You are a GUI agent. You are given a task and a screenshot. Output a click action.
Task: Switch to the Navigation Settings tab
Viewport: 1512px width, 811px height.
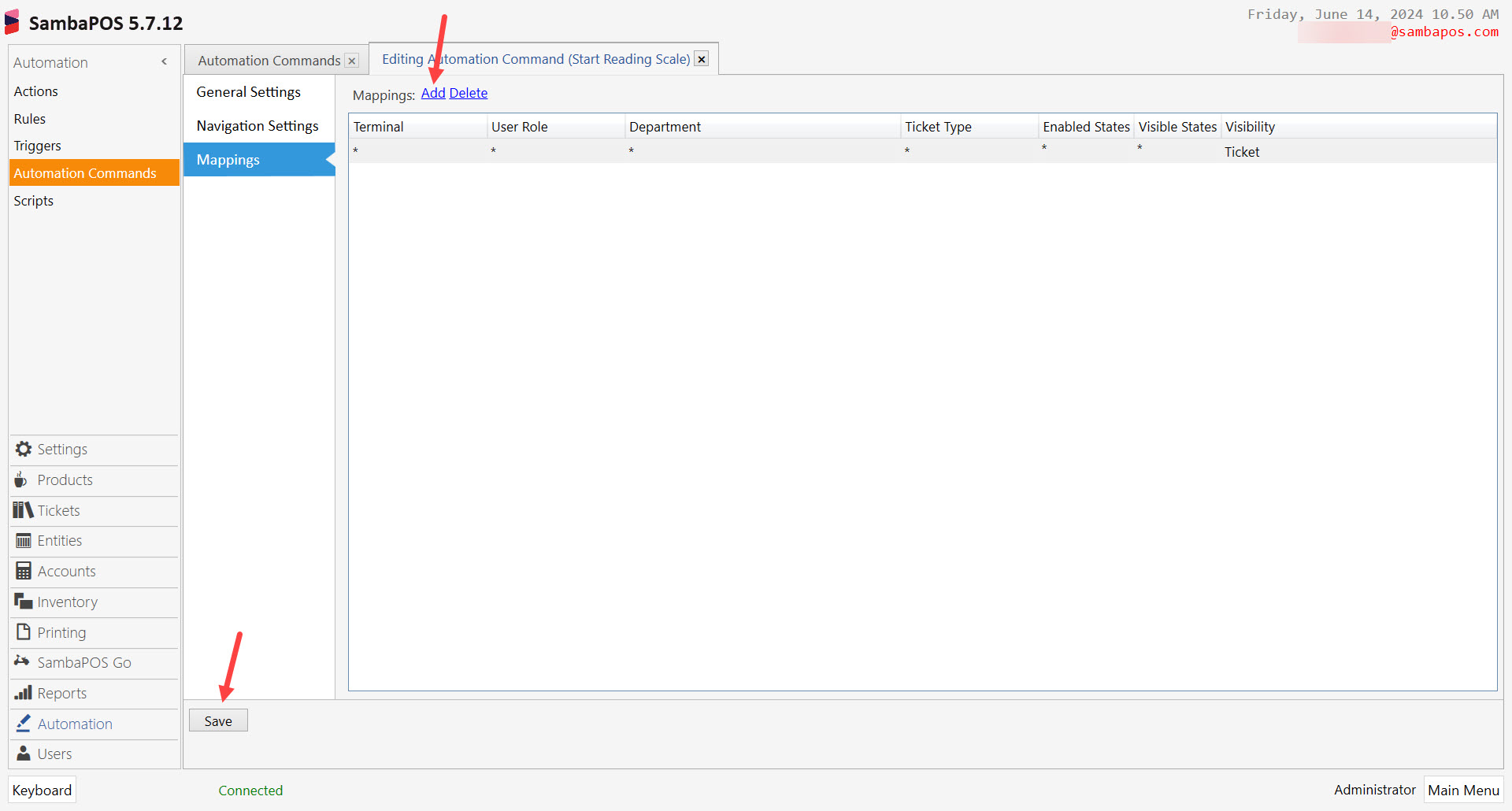click(258, 126)
